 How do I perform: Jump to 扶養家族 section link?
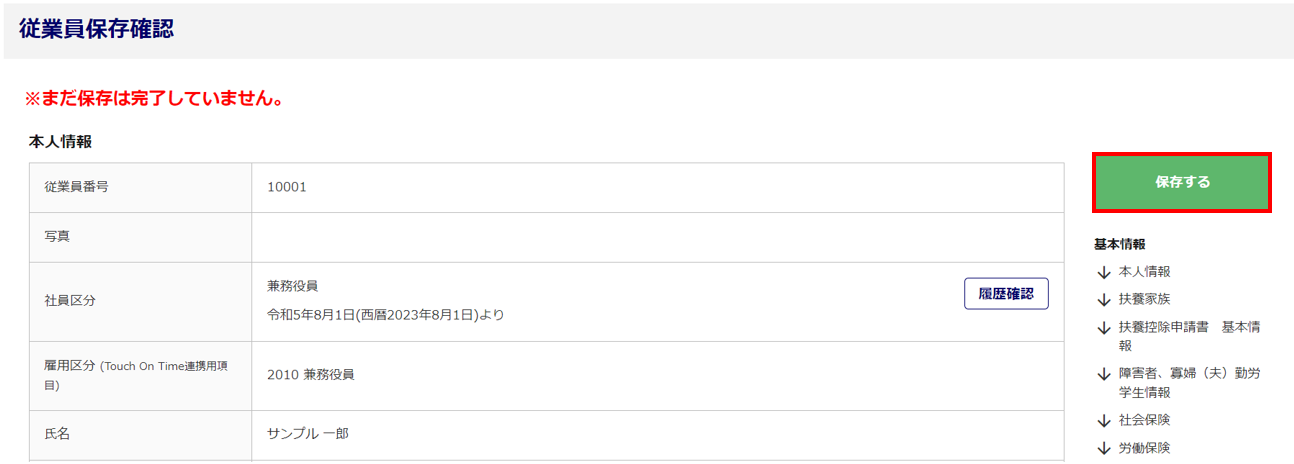point(1144,300)
